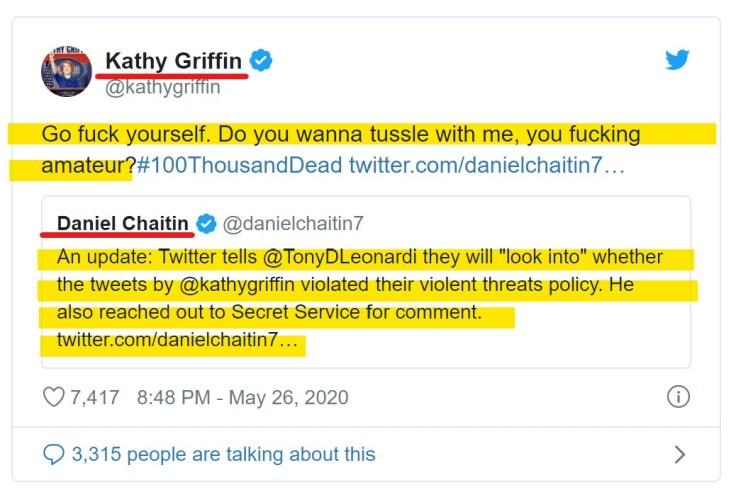Click Kathy Griffin's verified badge
The height and width of the screenshot is (497, 736).
tap(261, 61)
